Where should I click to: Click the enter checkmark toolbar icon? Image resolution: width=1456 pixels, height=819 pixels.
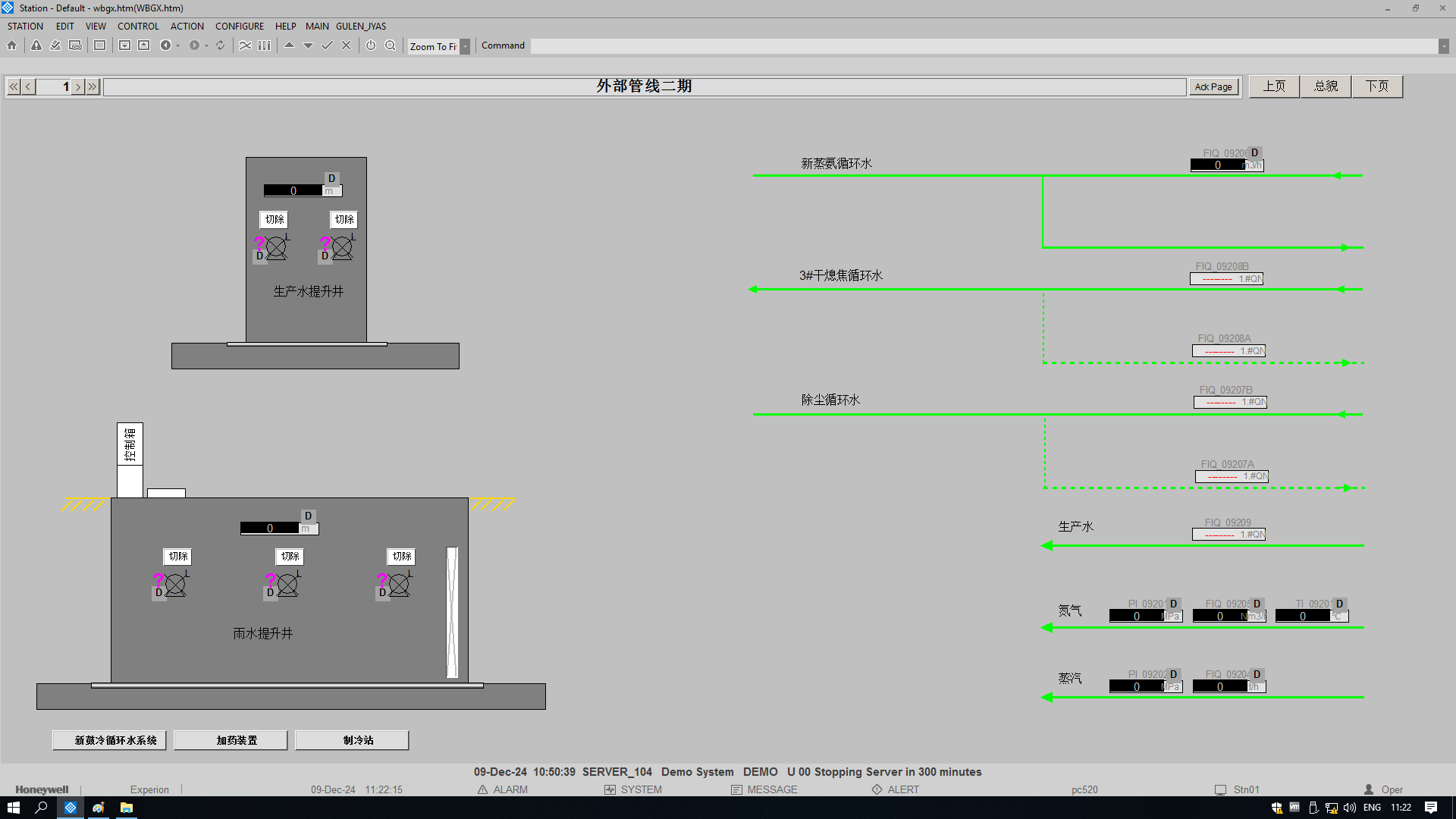point(327,45)
